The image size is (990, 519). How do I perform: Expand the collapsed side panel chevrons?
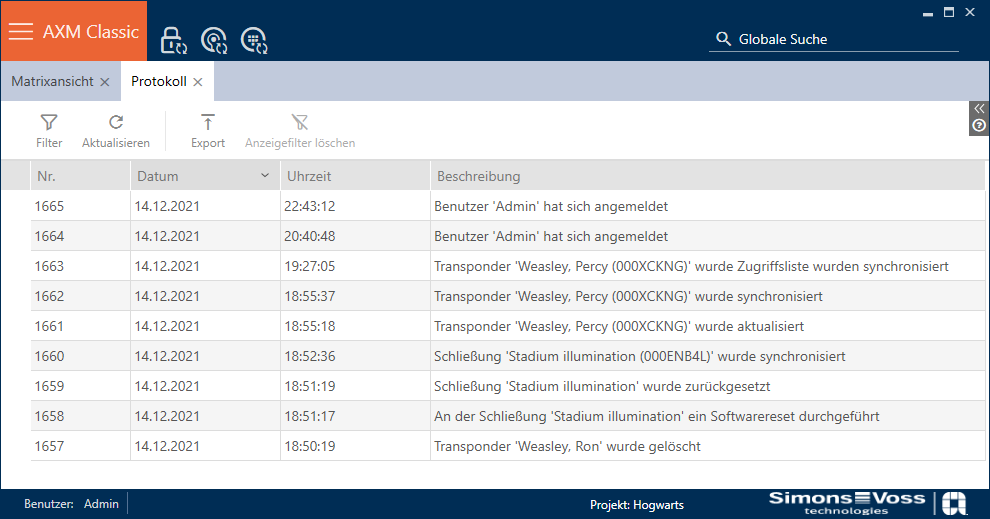click(x=979, y=109)
